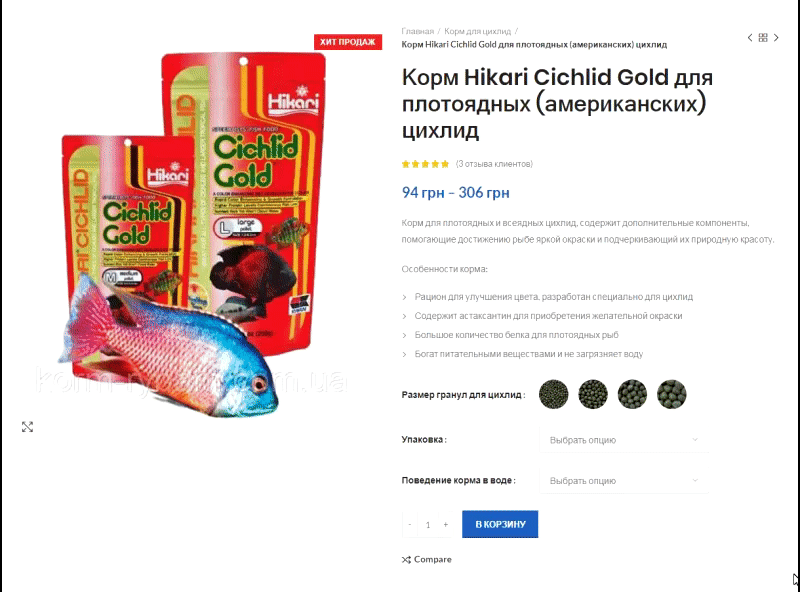Click the Compare shuffle icon

pos(406,560)
